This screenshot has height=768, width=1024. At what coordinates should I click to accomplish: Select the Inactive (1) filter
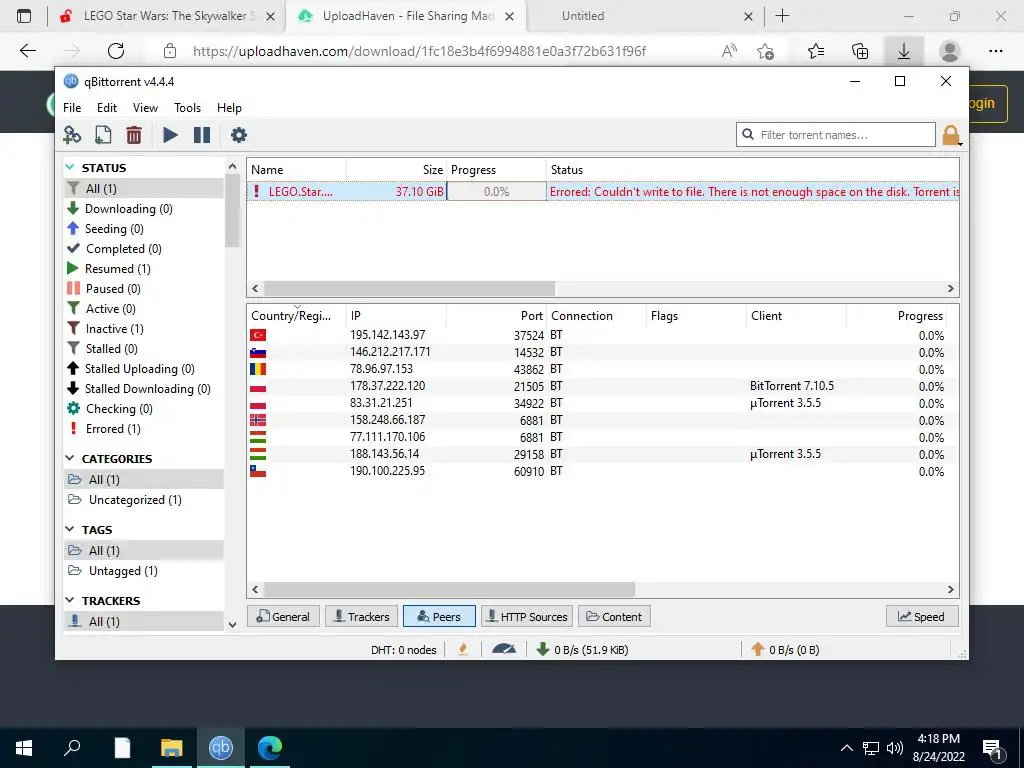click(x=144, y=328)
